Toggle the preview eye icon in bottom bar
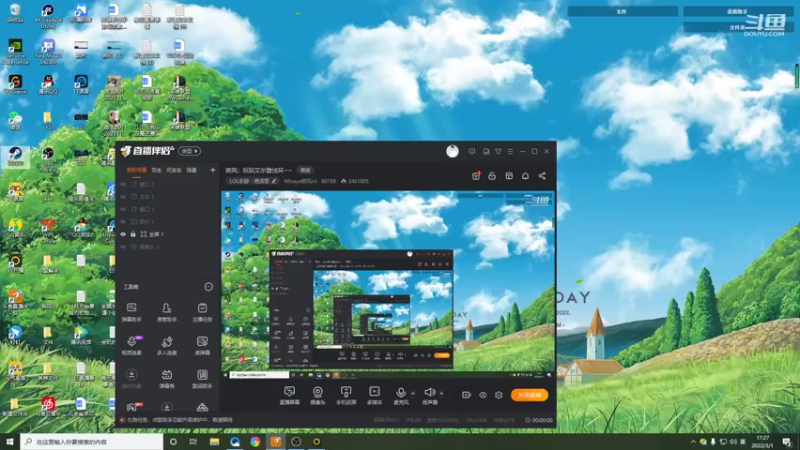800x450 pixels. (x=483, y=395)
